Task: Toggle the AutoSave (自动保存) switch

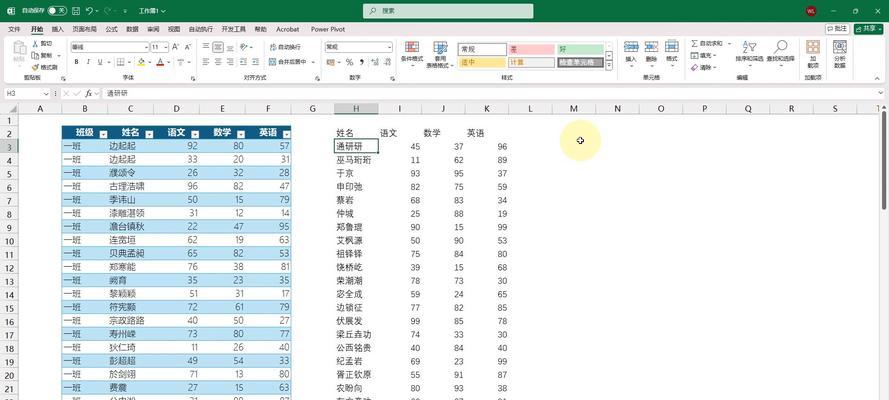Action: (57, 11)
